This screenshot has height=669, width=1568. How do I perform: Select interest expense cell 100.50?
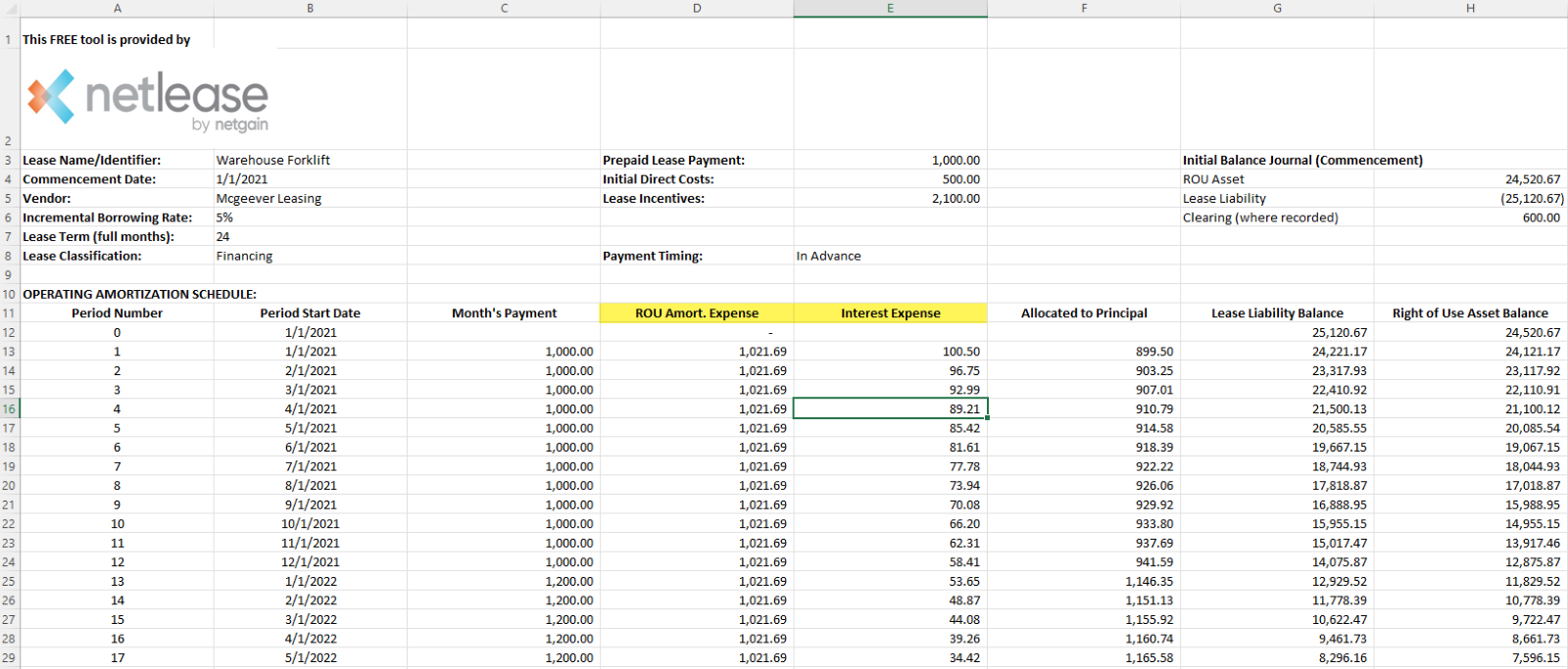coord(890,352)
